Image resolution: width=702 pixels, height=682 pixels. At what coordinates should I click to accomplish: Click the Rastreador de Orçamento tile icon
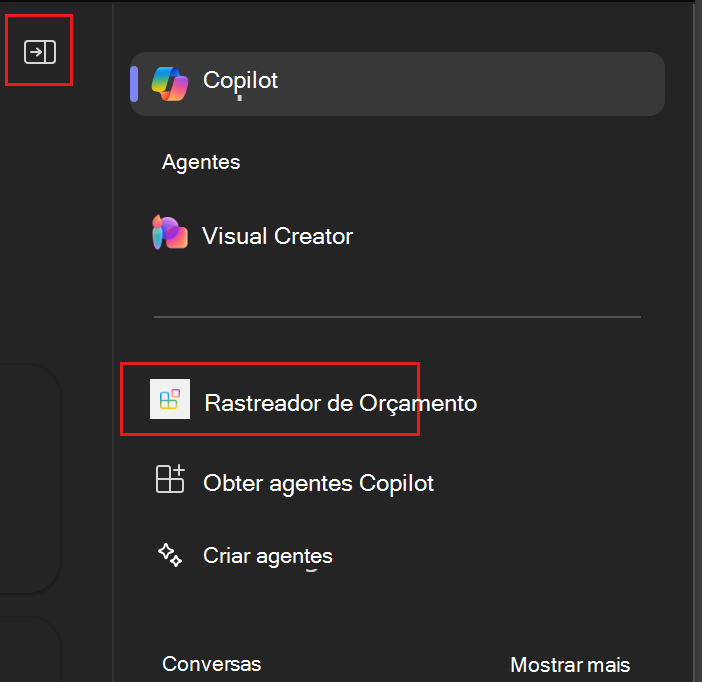[170, 399]
